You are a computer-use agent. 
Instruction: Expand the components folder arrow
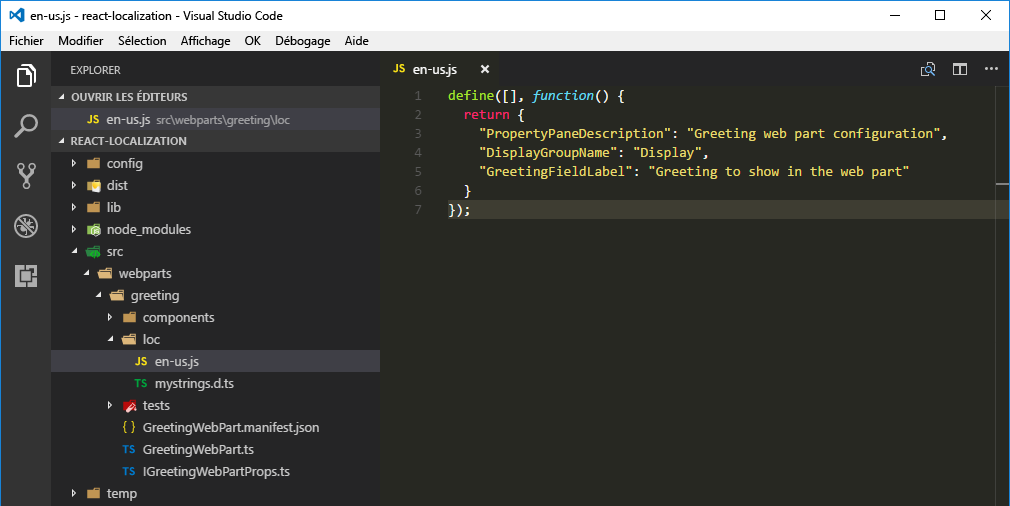point(110,317)
